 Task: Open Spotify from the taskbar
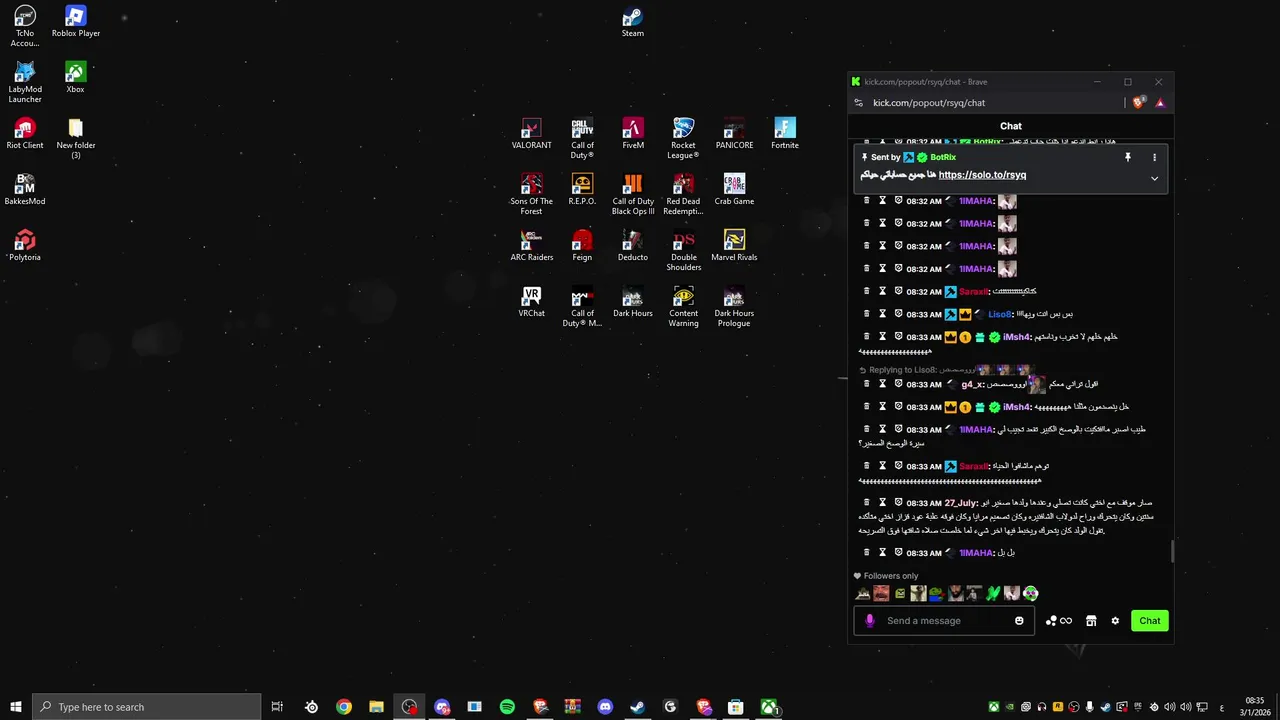pyautogui.click(x=507, y=707)
